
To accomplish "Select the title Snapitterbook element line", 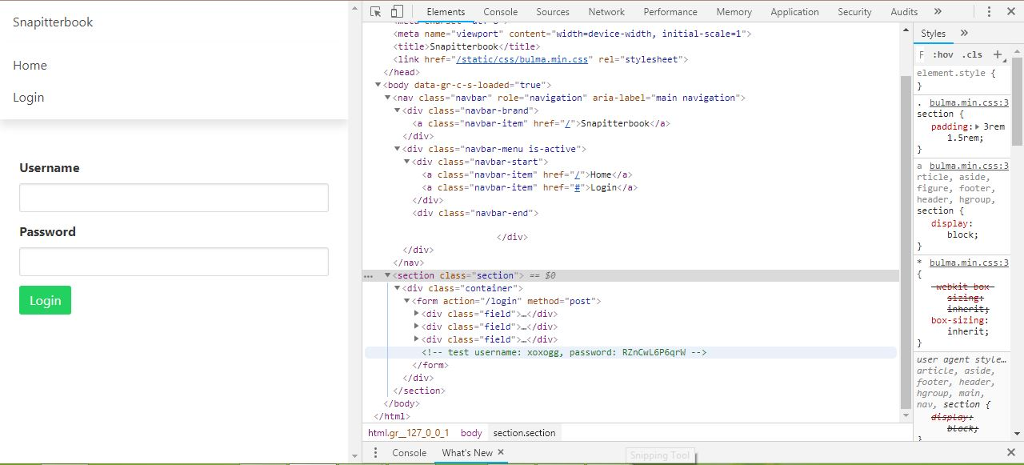I will (466, 46).
